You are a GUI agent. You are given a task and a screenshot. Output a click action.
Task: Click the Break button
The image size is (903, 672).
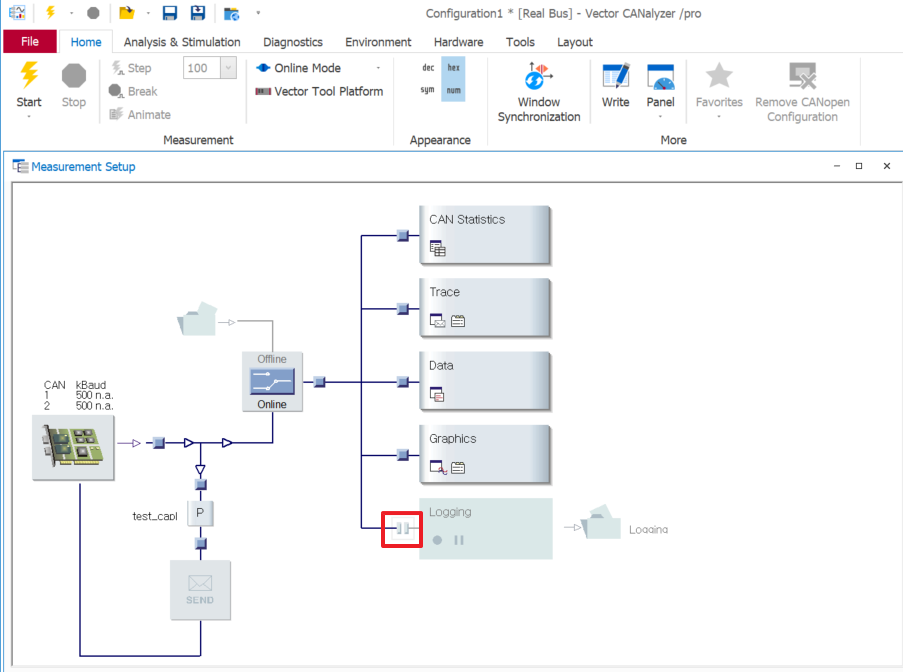tap(133, 91)
